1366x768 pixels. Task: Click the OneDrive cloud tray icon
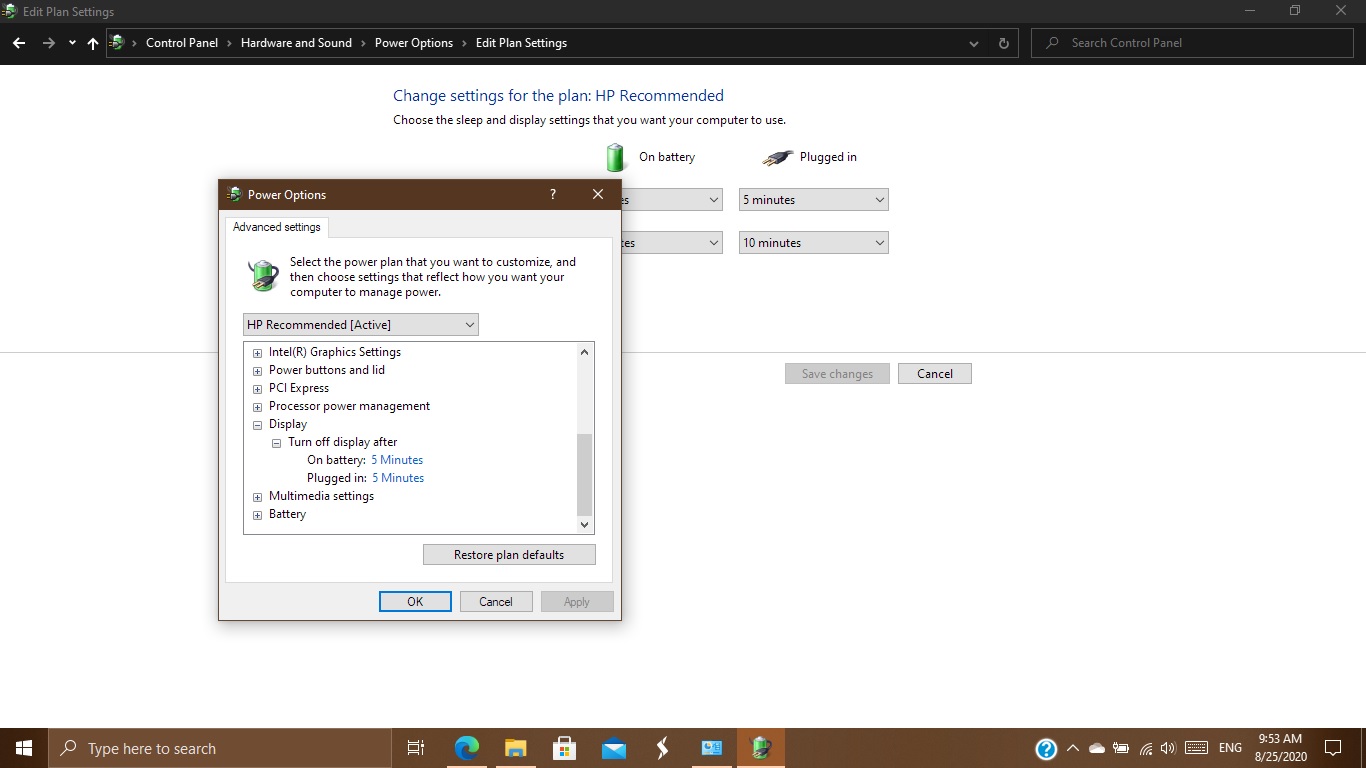point(1097,748)
